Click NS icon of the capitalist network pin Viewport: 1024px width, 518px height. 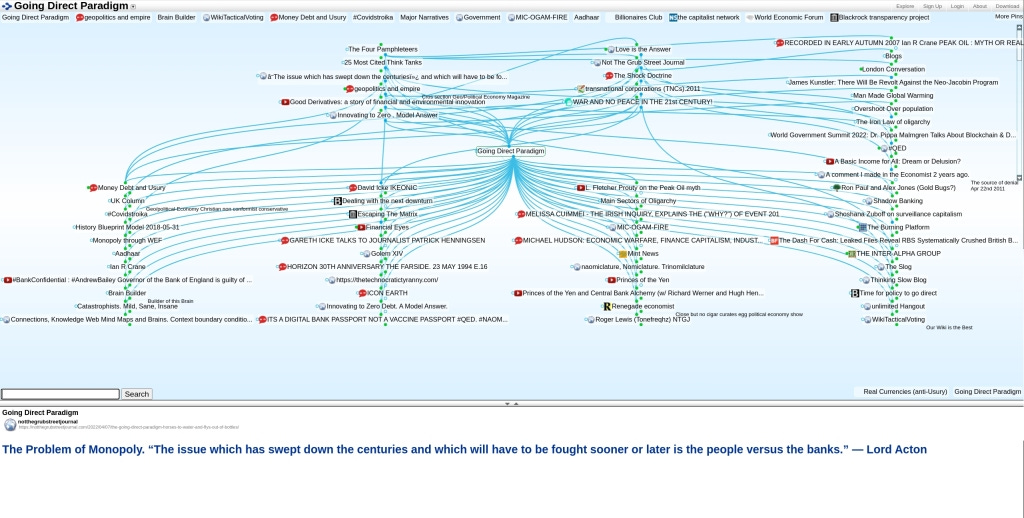click(673, 18)
